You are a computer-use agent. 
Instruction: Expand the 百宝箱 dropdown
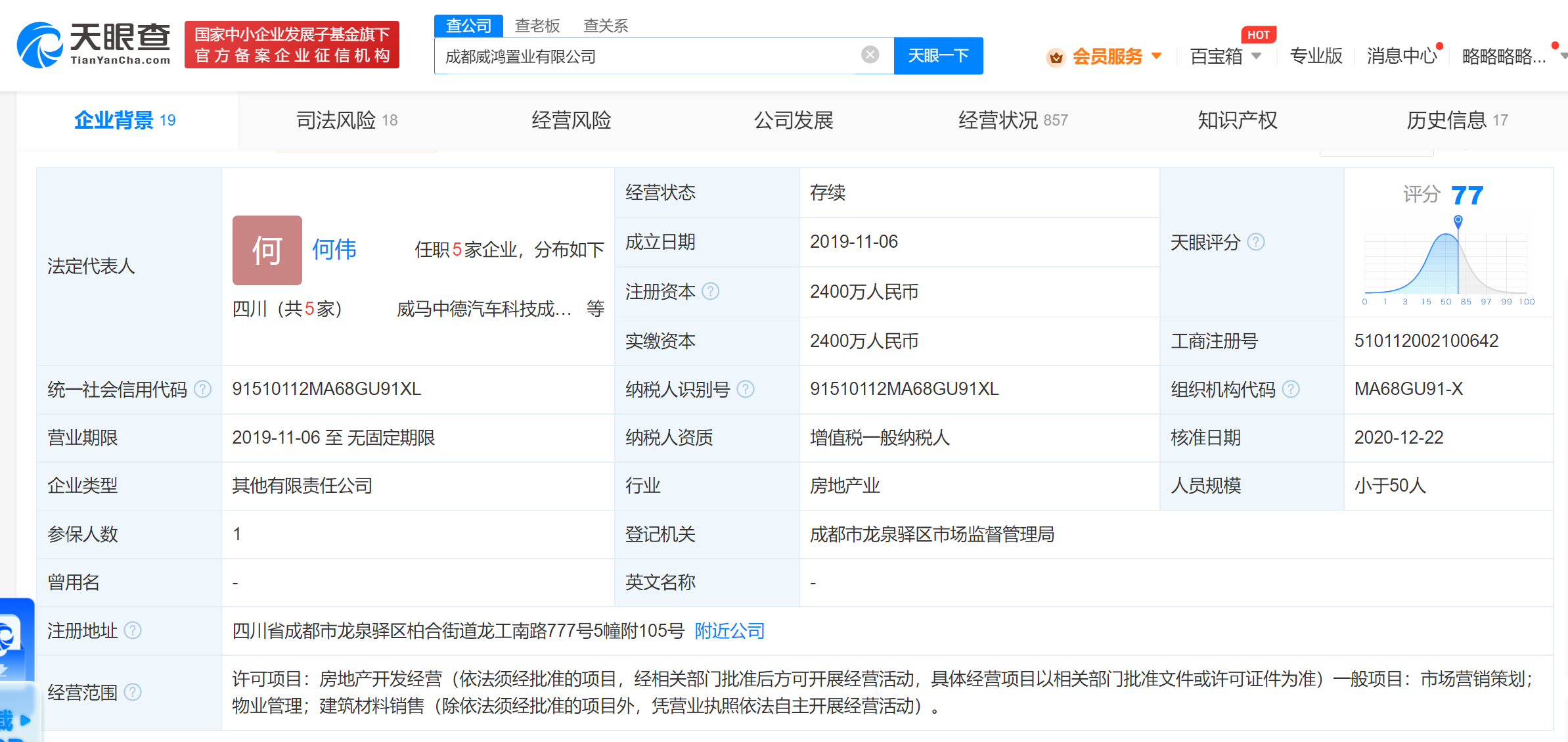point(1256,56)
